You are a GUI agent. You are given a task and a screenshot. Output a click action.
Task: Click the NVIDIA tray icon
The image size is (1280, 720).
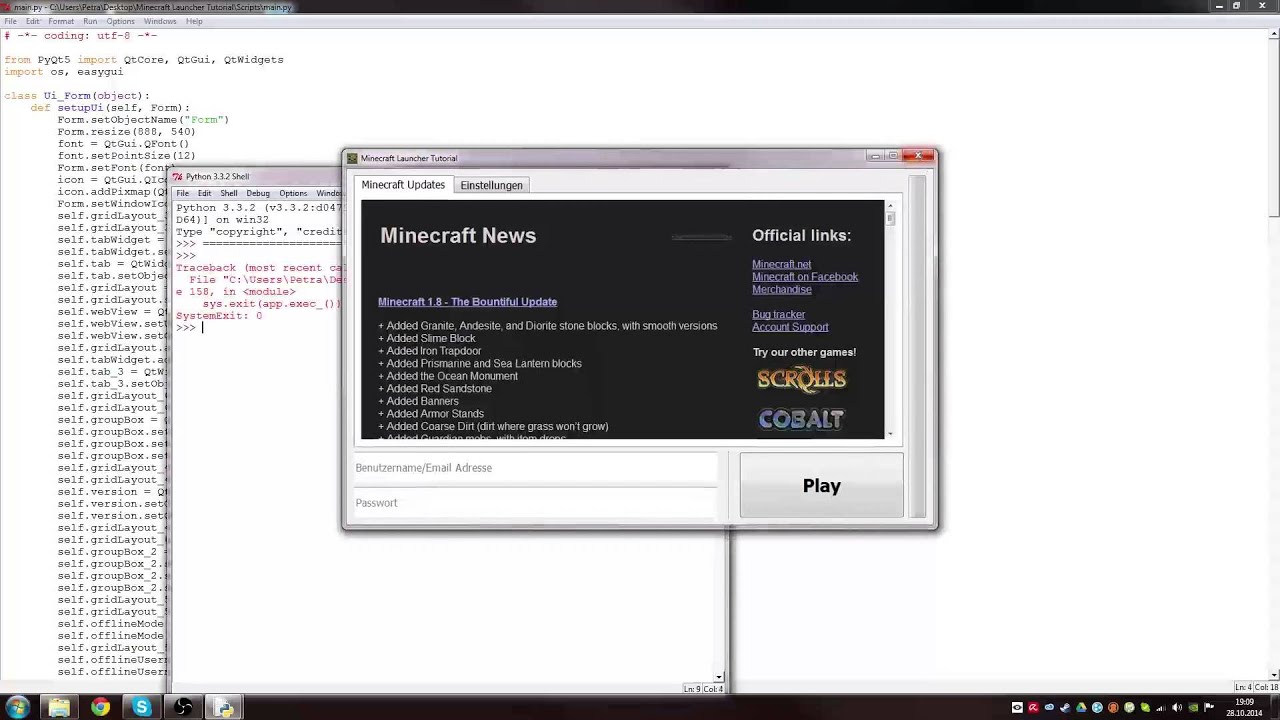[1192, 707]
